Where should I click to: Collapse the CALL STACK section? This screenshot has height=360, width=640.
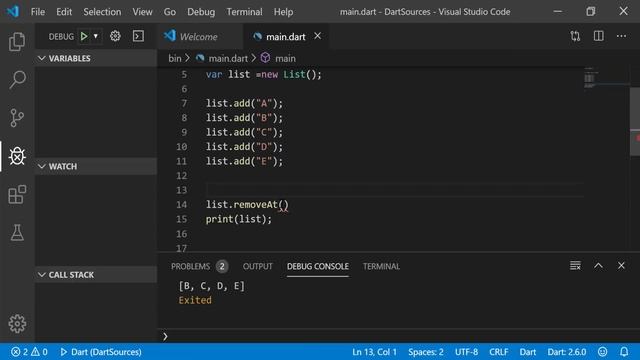(x=96, y=275)
